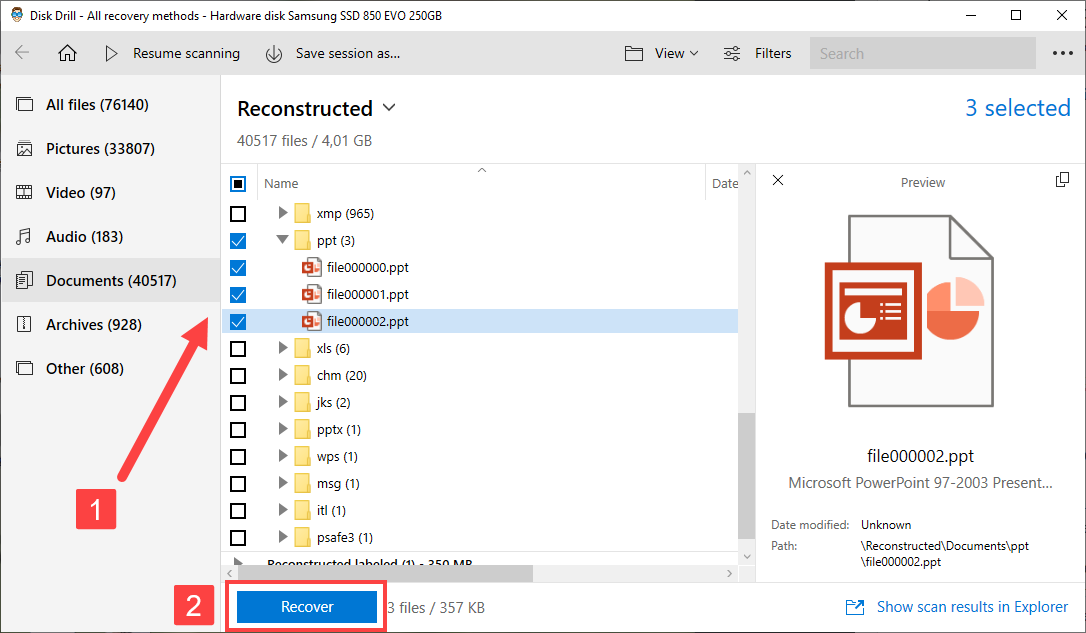1086x633 pixels.
Task: Collapse the ppt folder
Action: (x=282, y=240)
